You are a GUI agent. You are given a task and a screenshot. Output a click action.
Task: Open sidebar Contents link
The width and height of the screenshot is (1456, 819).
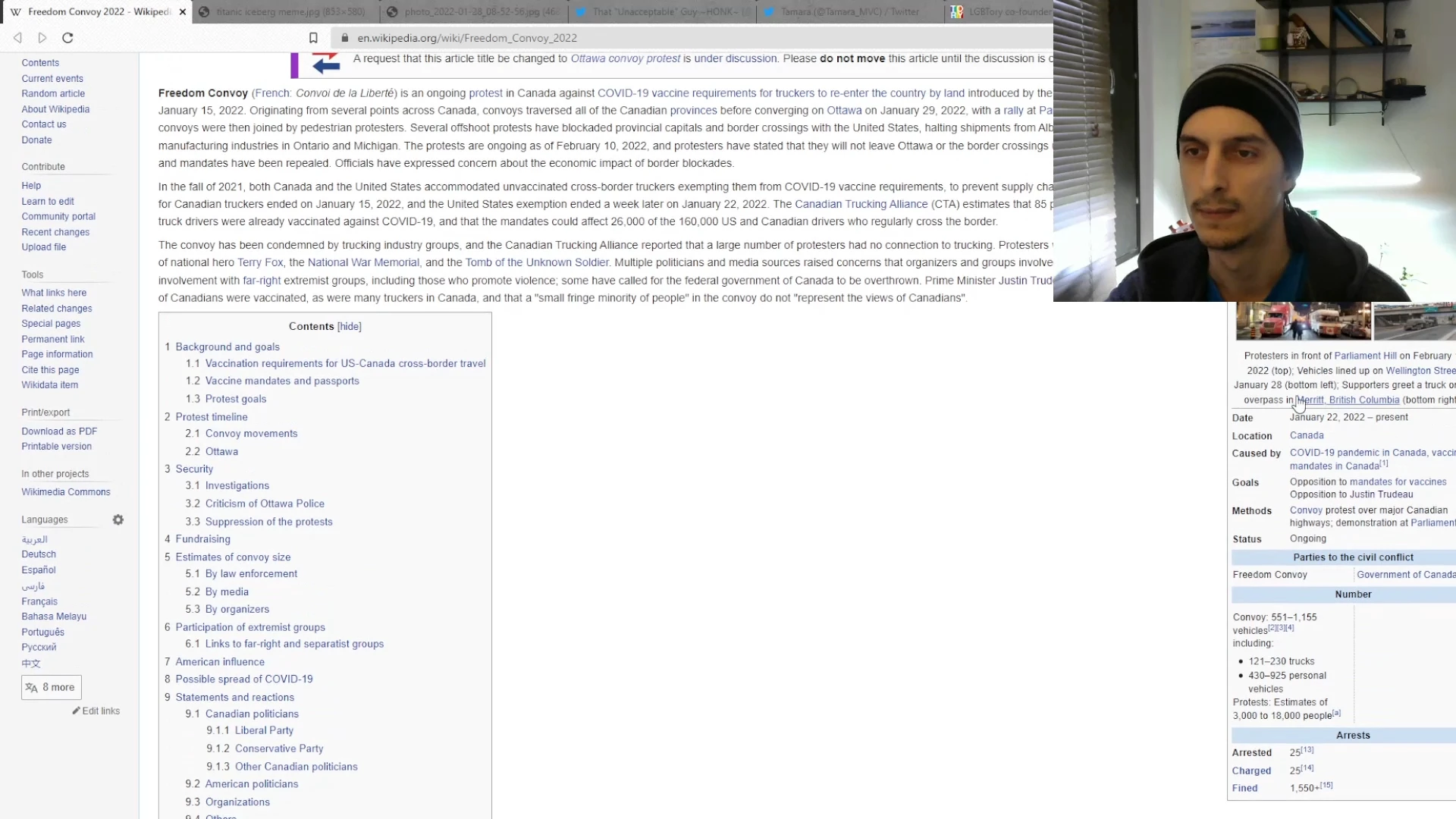pos(40,63)
